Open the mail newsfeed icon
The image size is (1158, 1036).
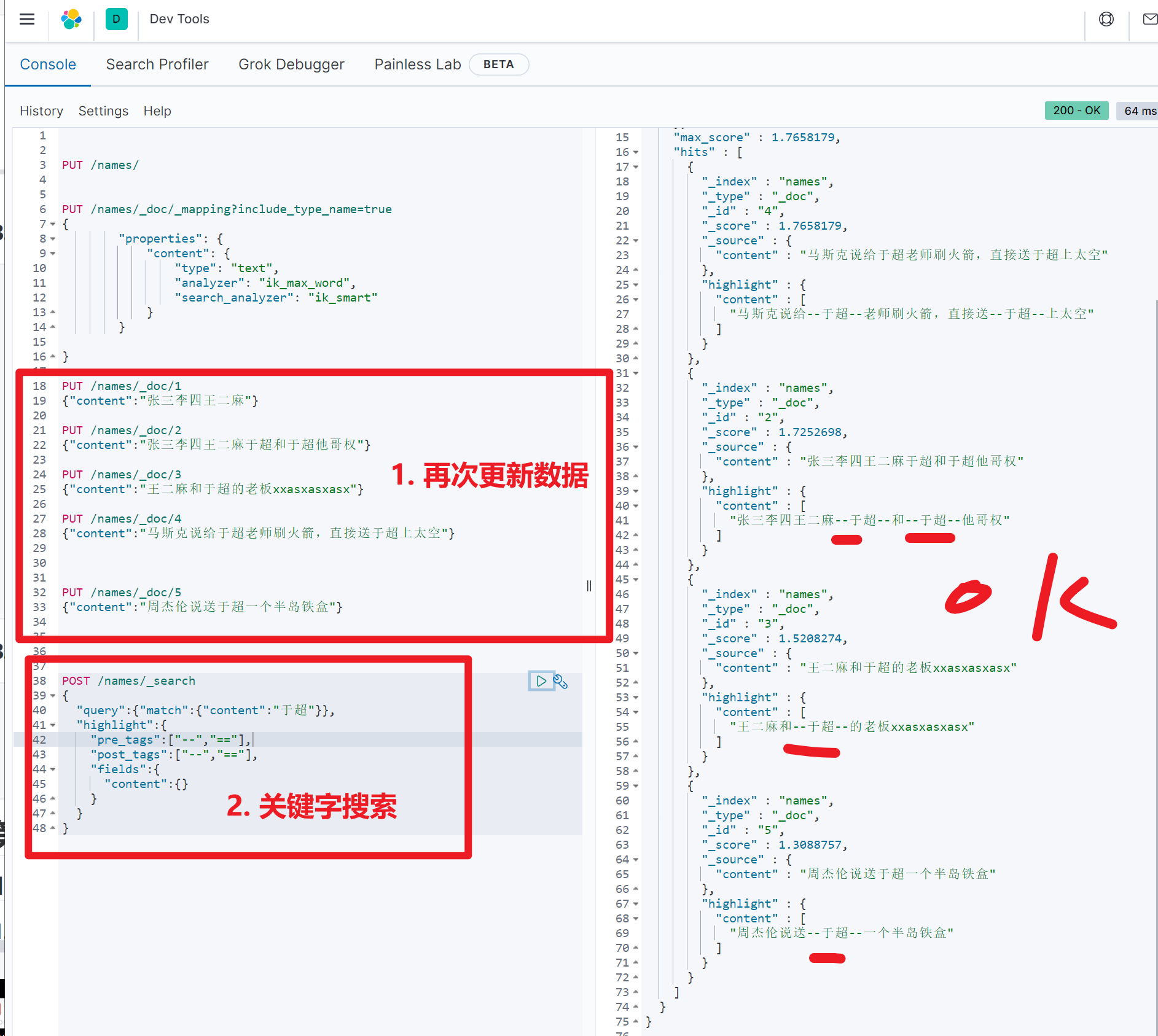click(x=1149, y=19)
